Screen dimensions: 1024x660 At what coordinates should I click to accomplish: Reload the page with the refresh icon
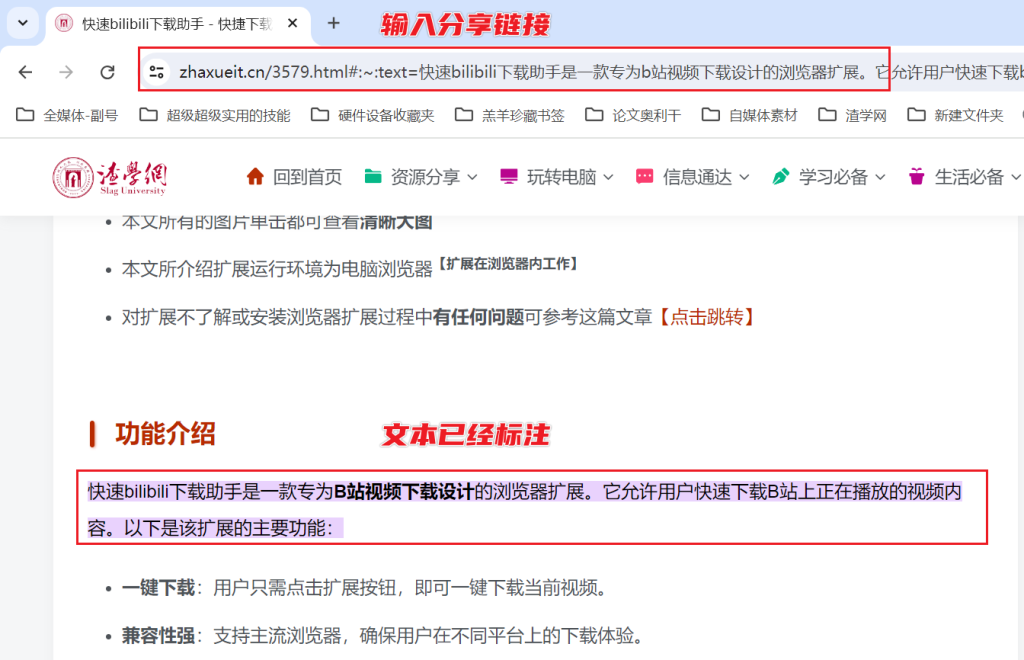point(108,72)
